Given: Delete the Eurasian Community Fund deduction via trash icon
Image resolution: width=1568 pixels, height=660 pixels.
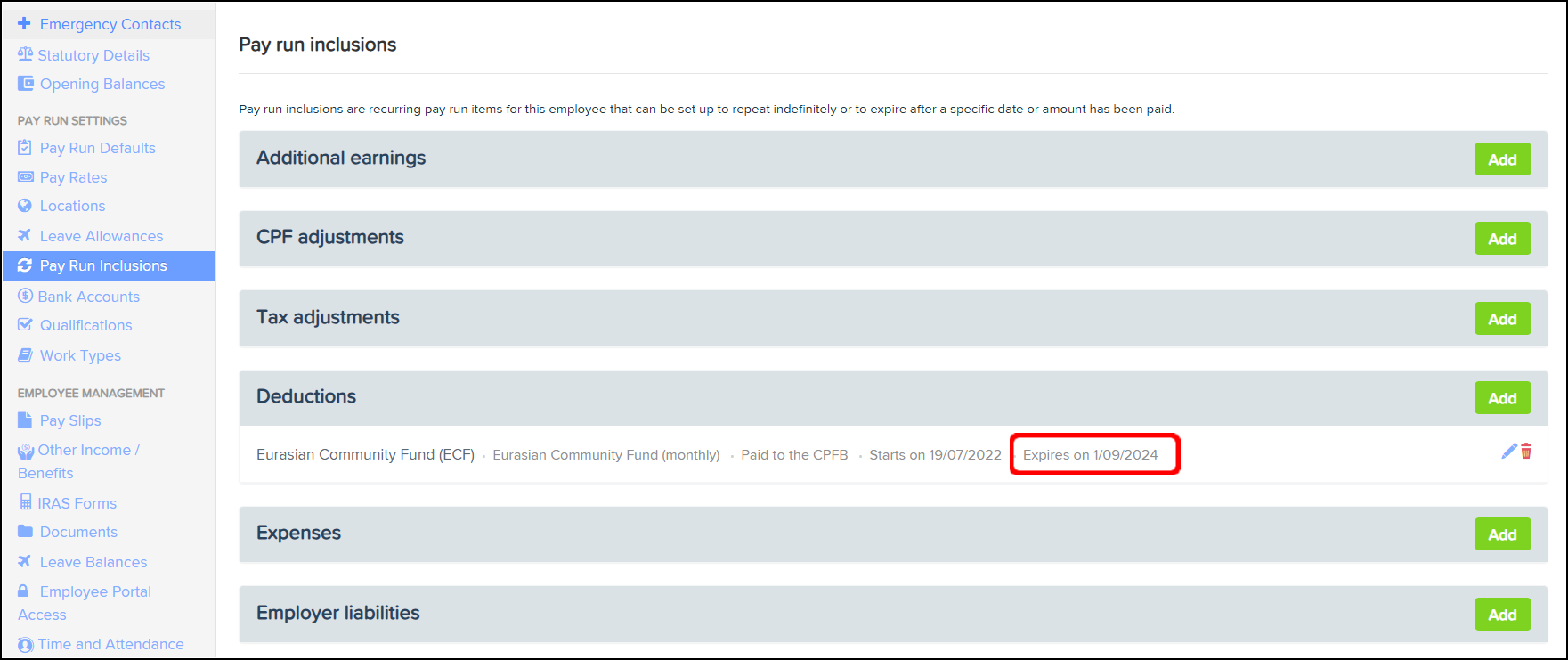Looking at the screenshot, I should click(1526, 452).
